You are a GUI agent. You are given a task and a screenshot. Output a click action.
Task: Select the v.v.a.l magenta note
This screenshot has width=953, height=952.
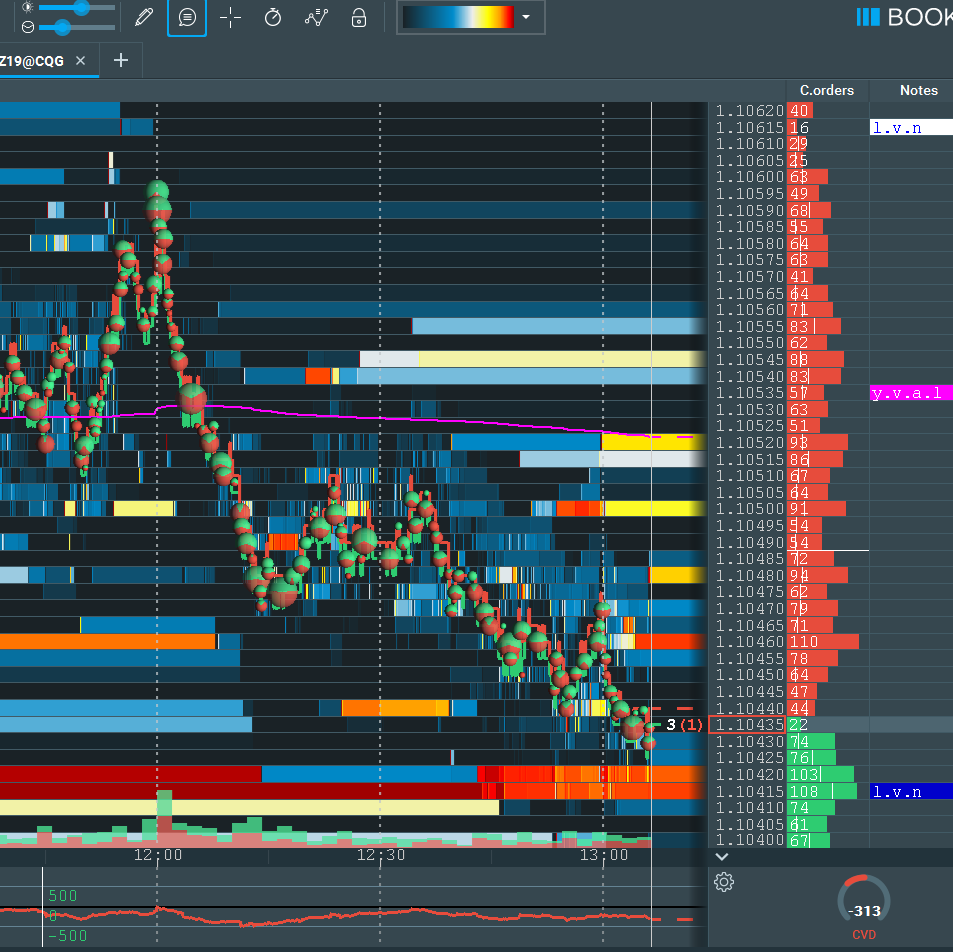(910, 393)
